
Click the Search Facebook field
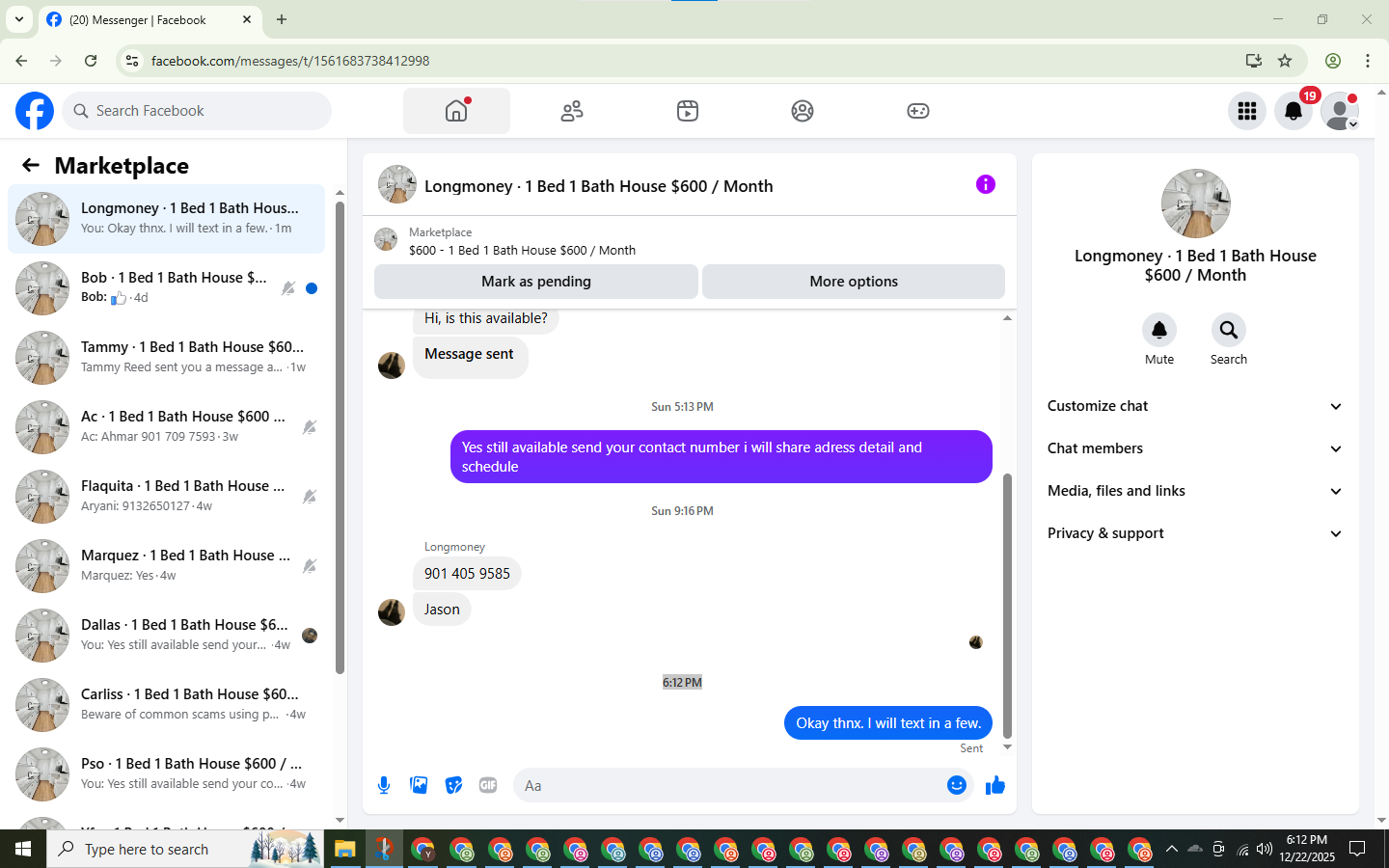[x=197, y=111]
